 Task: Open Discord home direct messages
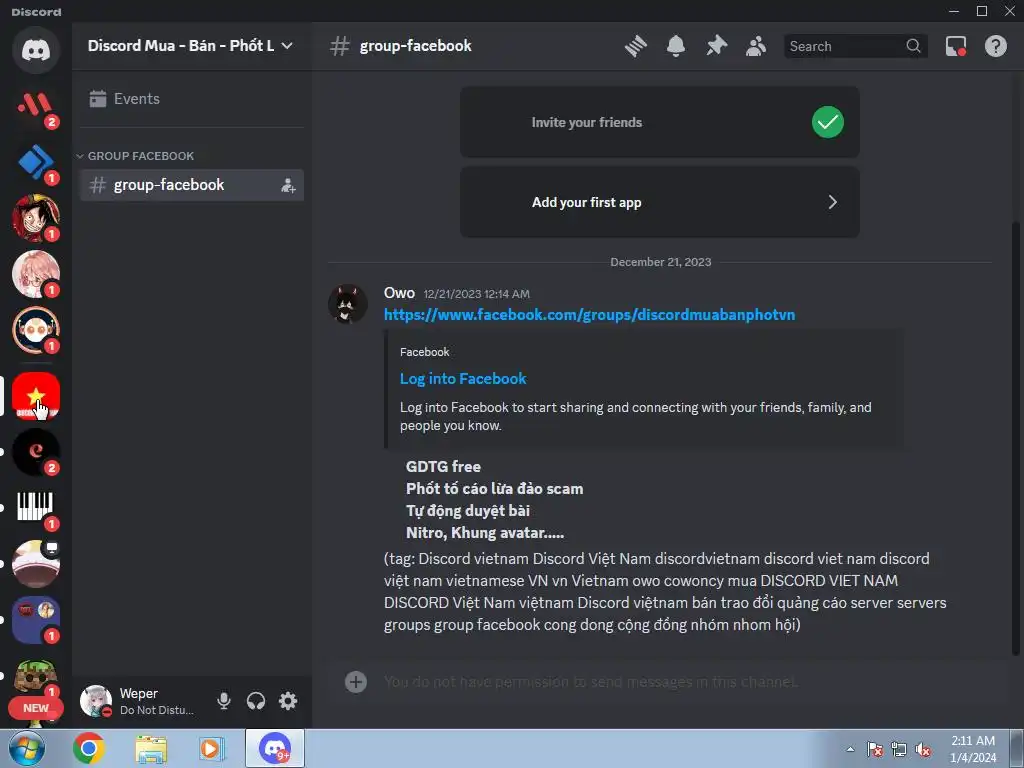(36, 50)
